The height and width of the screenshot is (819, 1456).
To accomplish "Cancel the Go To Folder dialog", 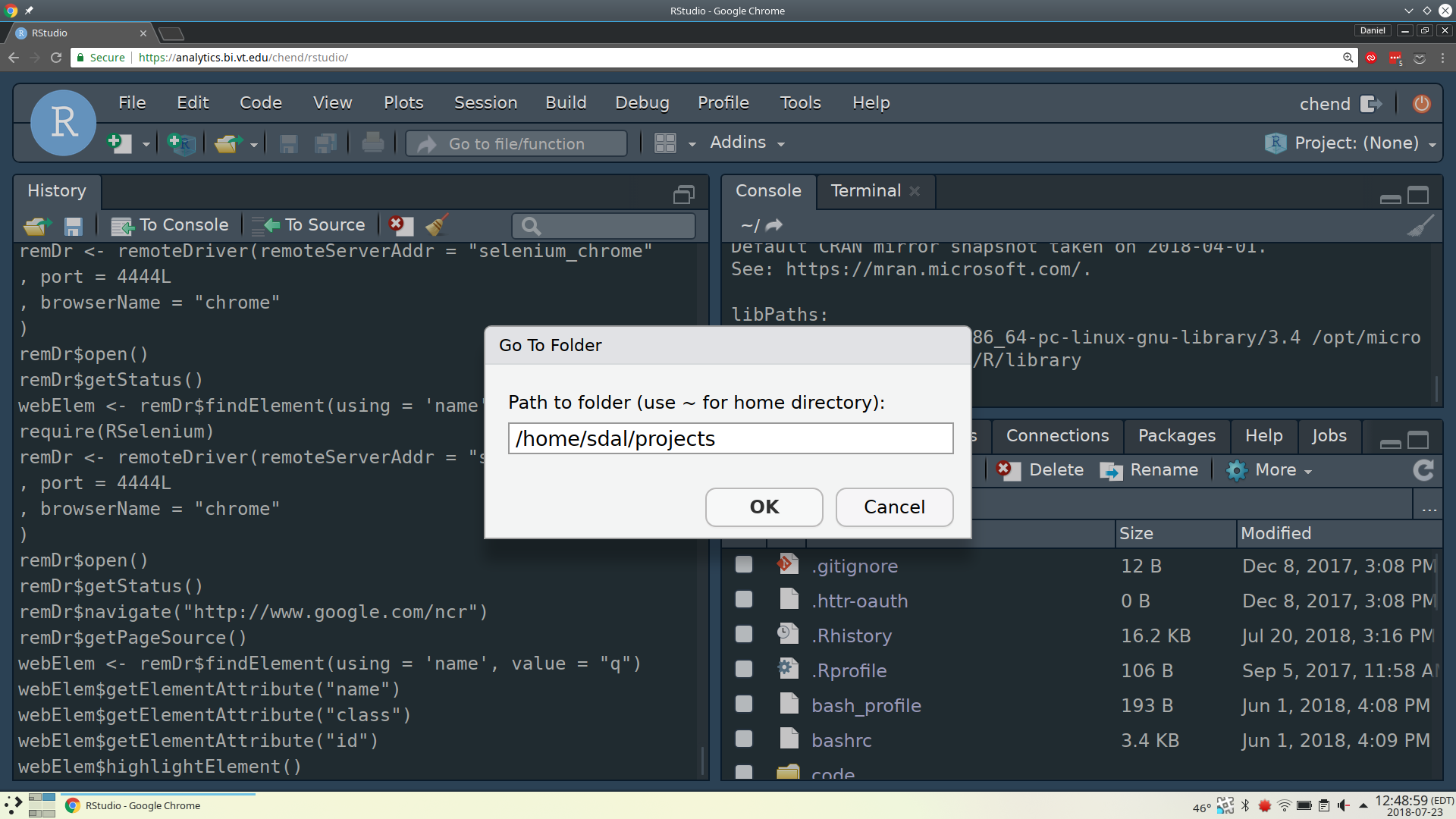I will click(894, 507).
